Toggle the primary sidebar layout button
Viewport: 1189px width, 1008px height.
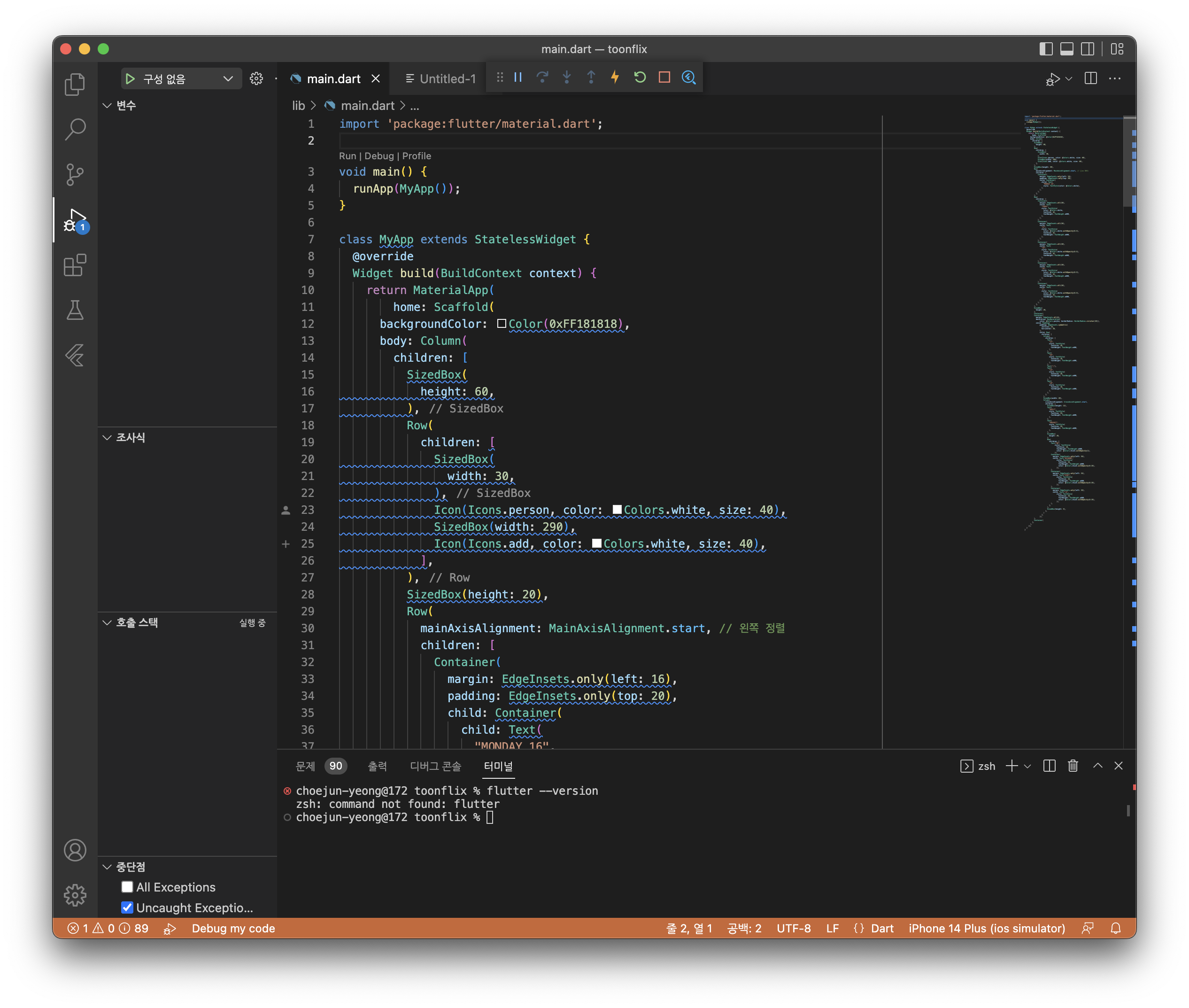tap(1046, 49)
